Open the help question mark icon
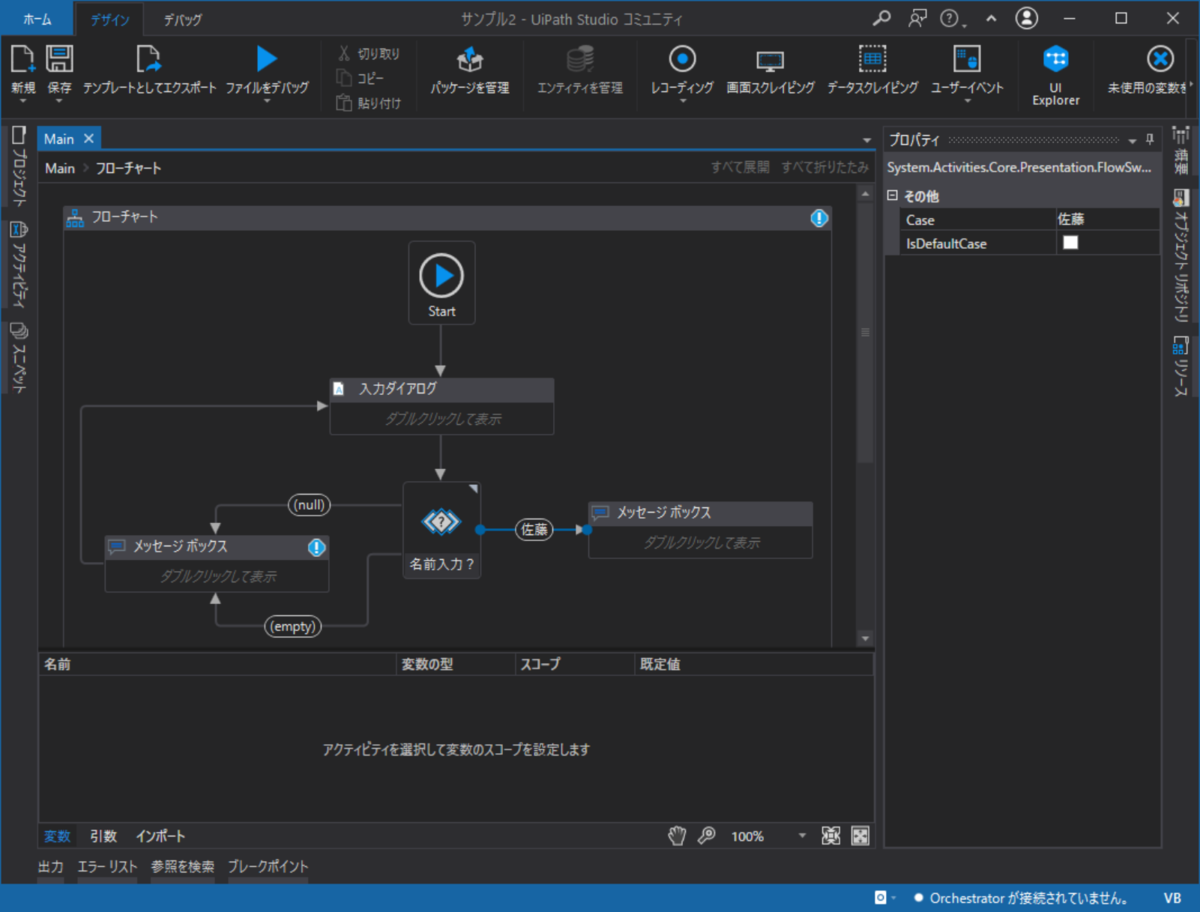The height and width of the screenshot is (912, 1200). 949,18
